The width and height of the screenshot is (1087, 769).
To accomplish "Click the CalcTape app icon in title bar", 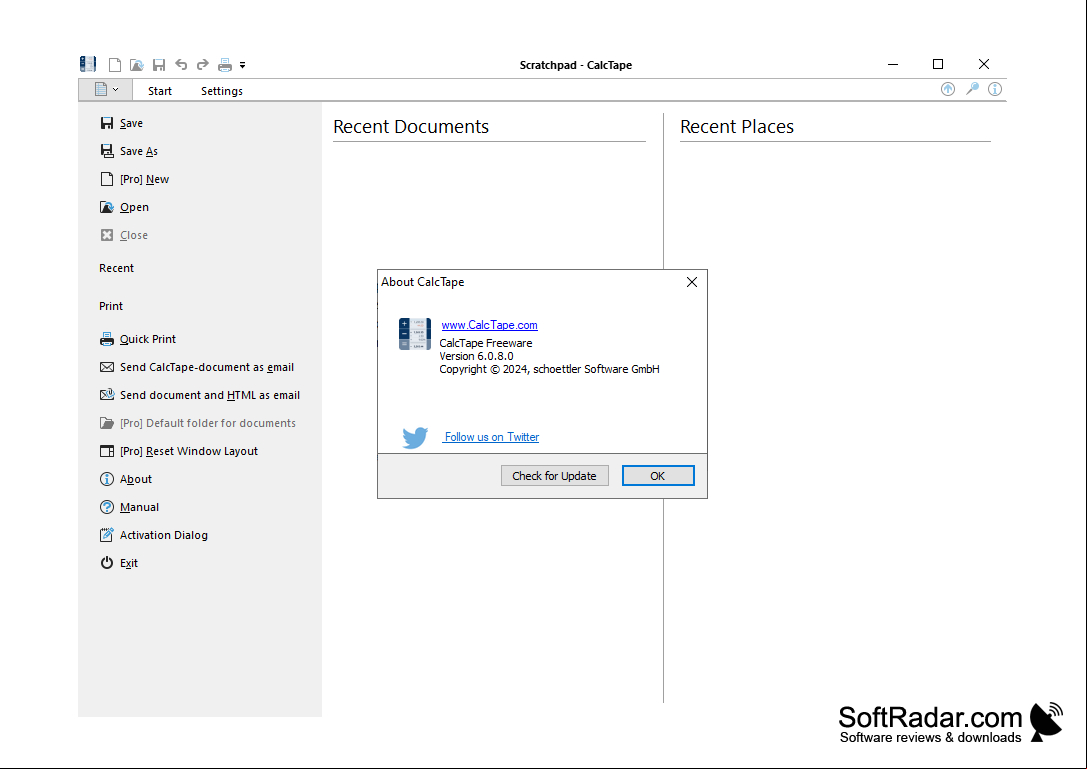I will 88,64.
